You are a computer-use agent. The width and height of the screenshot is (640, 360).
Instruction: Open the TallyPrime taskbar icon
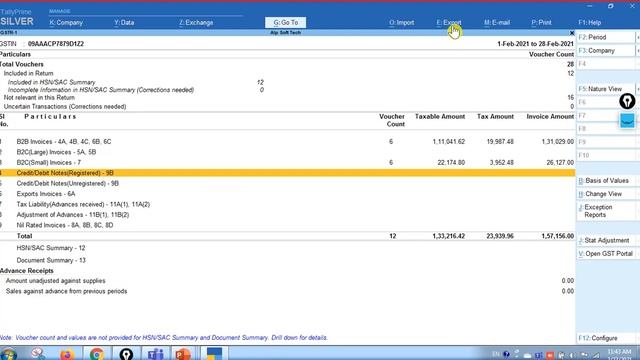point(214,353)
